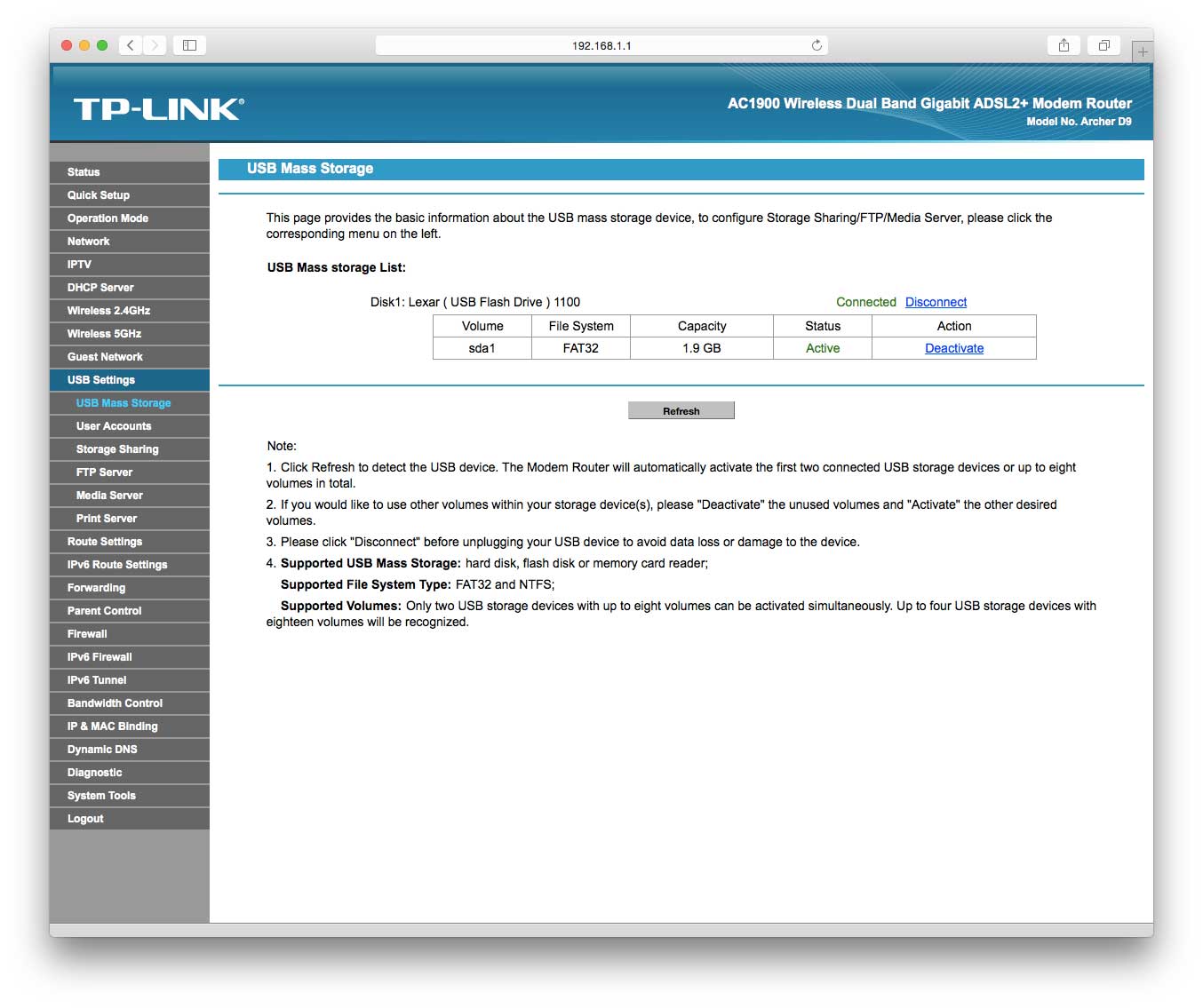The width and height of the screenshot is (1203, 1008).
Task: Click the Connected status text
Action: 866,302
